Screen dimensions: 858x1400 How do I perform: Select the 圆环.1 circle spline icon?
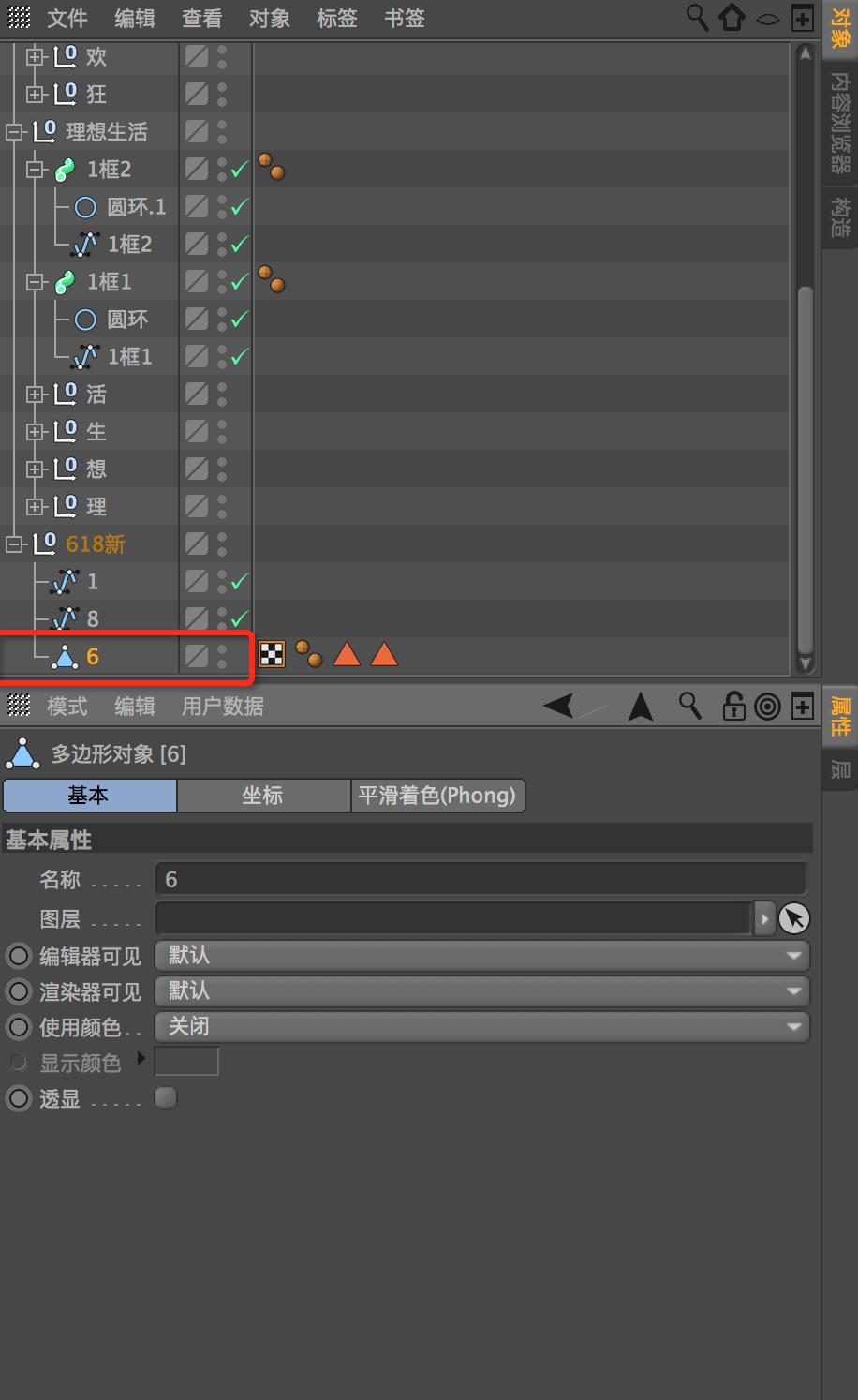[85, 207]
